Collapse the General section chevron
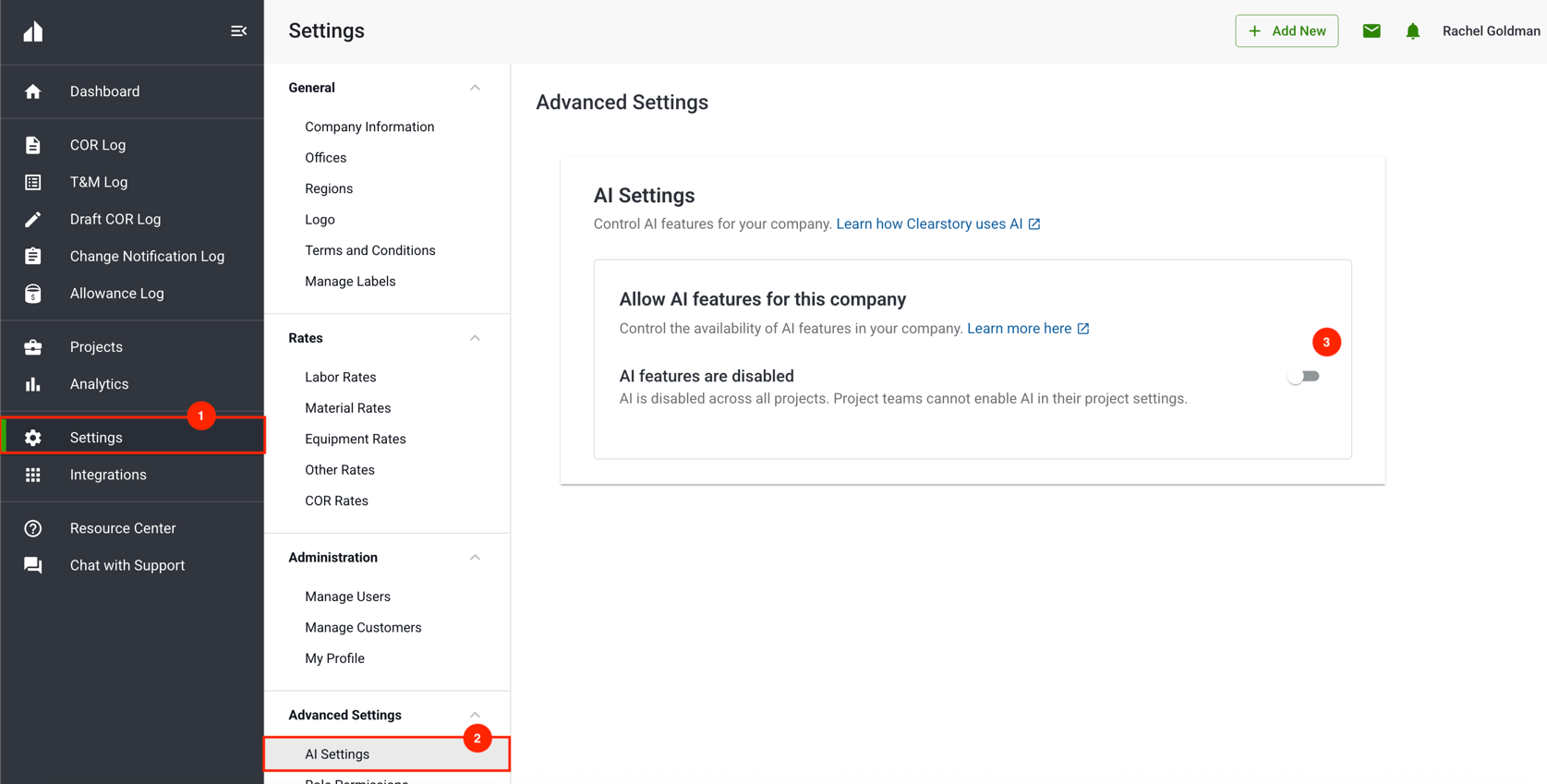The image size is (1547, 784). click(475, 88)
